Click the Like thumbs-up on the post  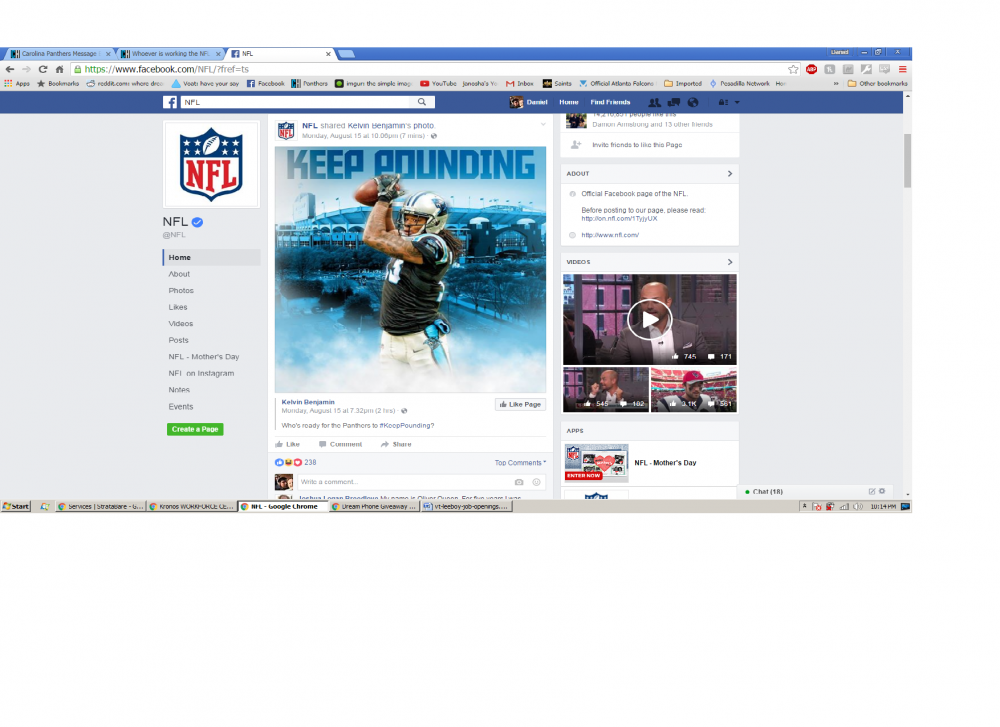288,444
